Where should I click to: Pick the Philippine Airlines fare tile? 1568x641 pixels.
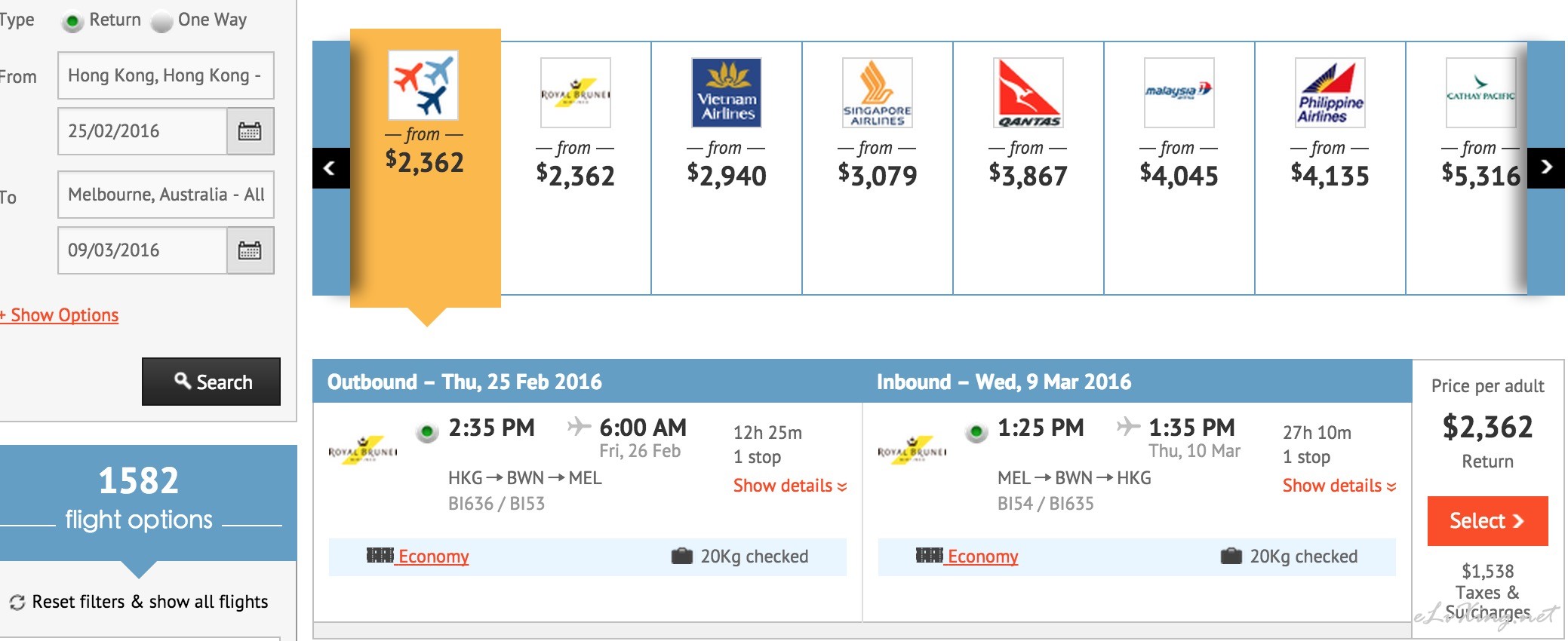click(1330, 168)
